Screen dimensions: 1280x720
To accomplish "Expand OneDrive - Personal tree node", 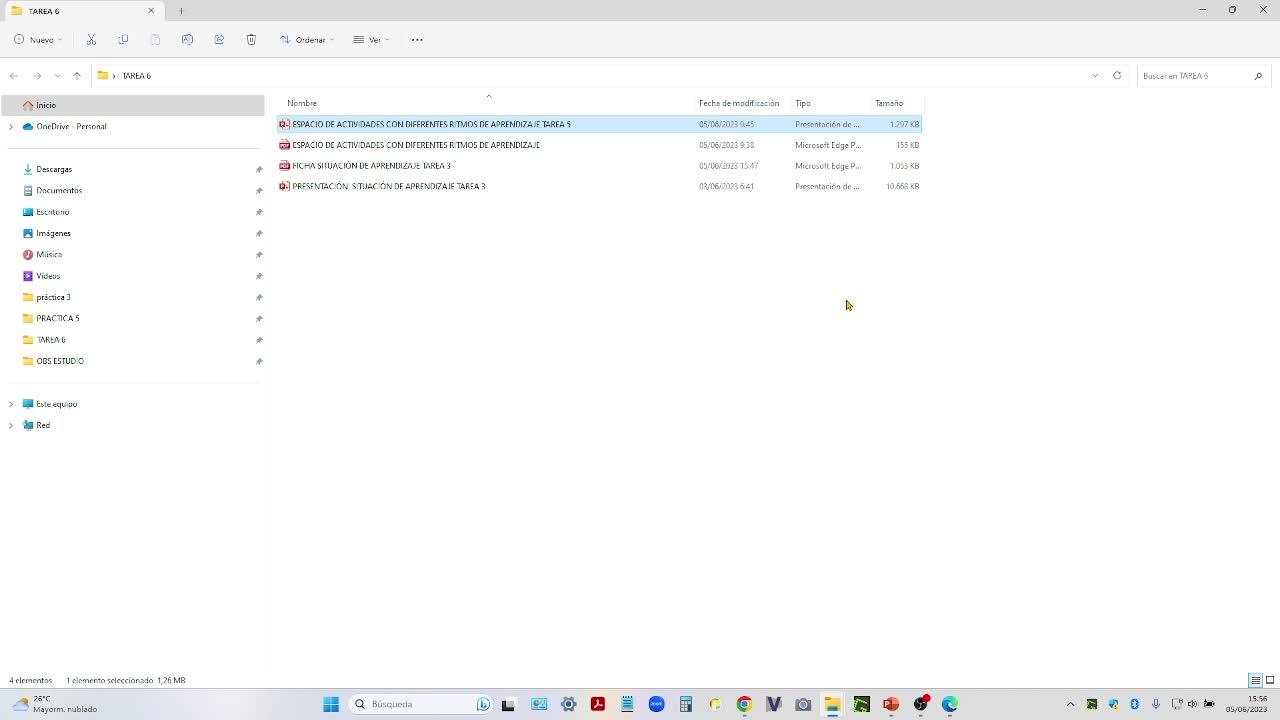I will point(11,127).
